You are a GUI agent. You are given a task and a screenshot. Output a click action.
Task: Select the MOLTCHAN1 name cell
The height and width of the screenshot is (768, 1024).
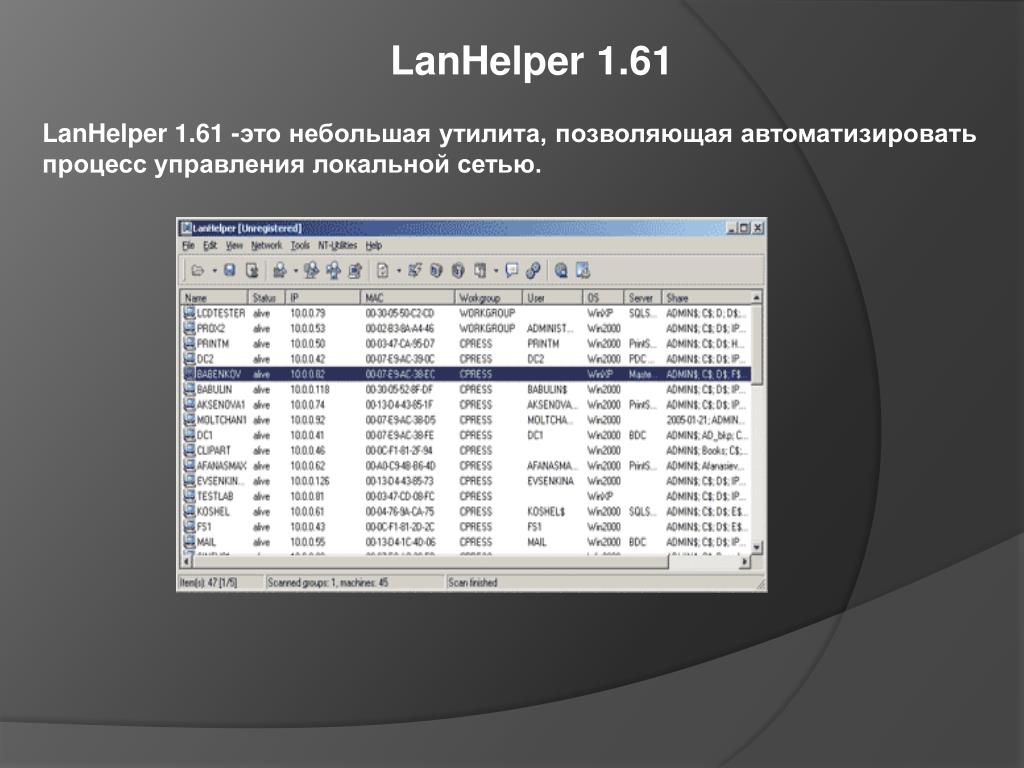coord(221,420)
